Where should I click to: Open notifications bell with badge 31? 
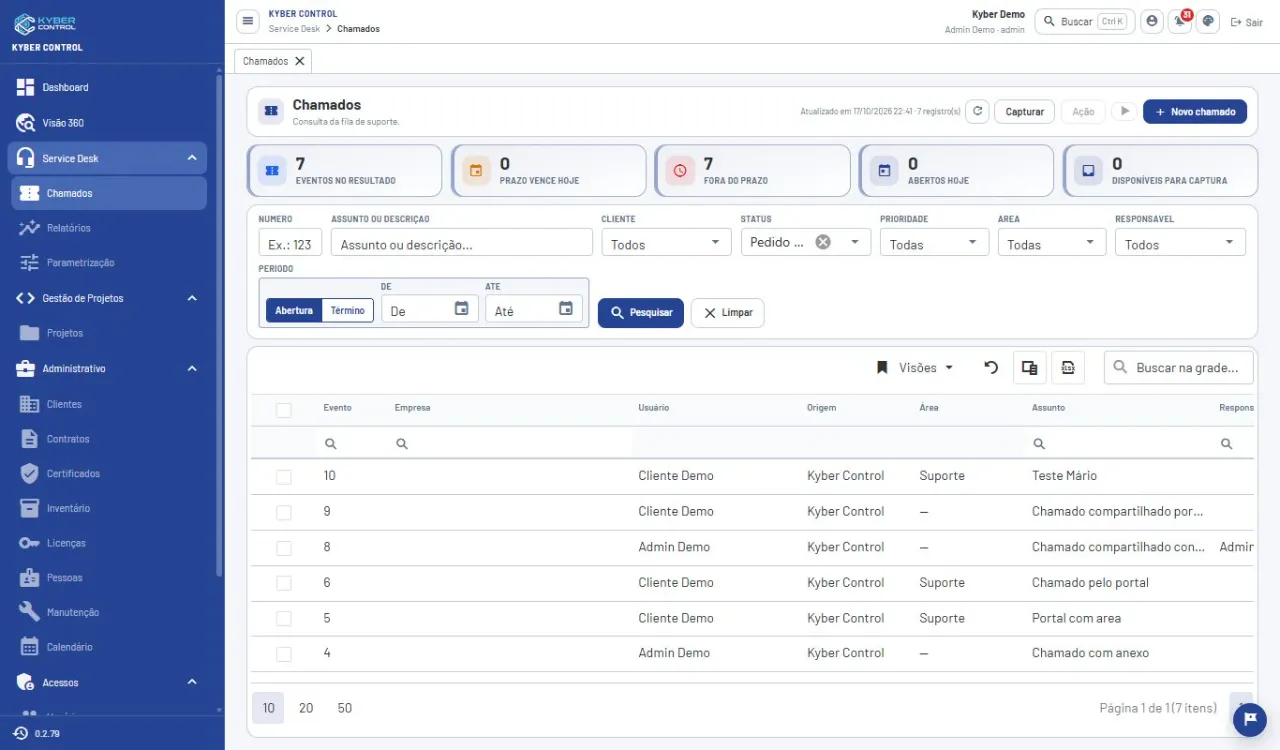click(1180, 21)
